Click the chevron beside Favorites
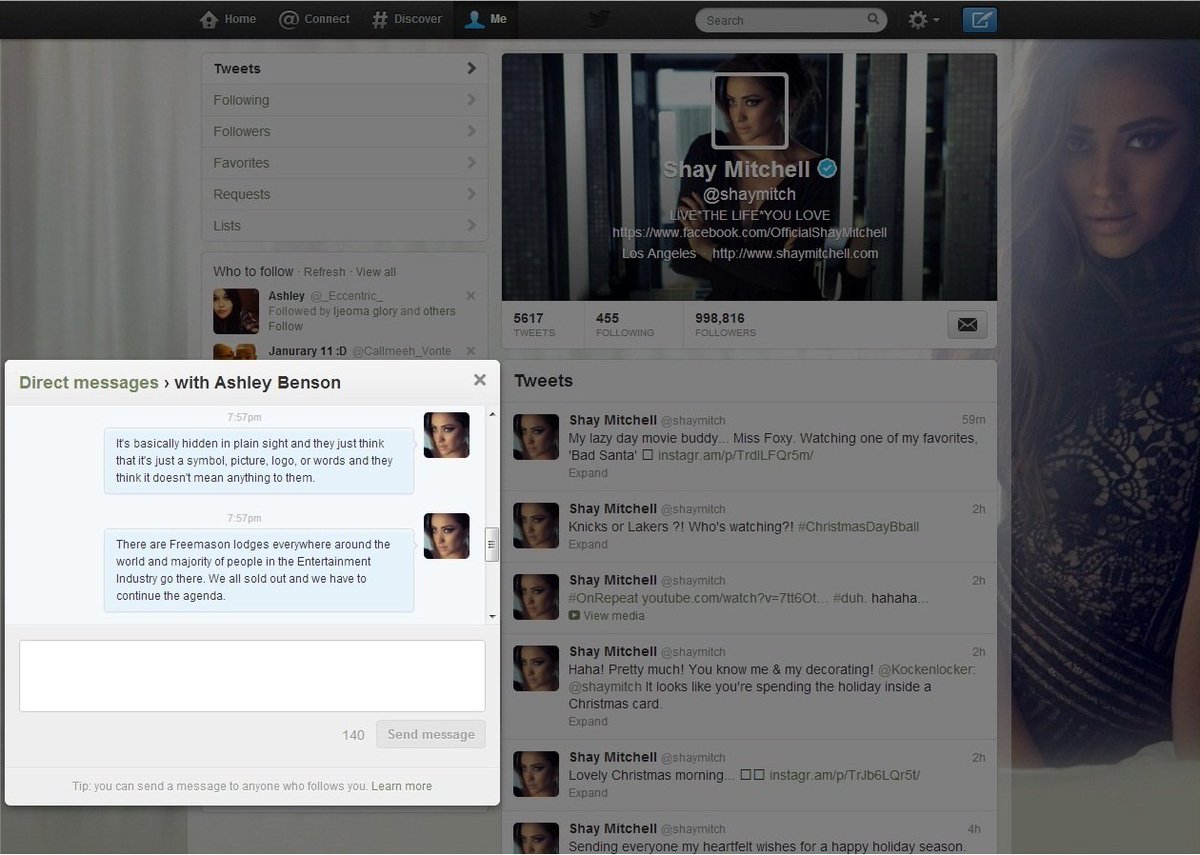Screen dimensions: 1200x855 point(471,162)
